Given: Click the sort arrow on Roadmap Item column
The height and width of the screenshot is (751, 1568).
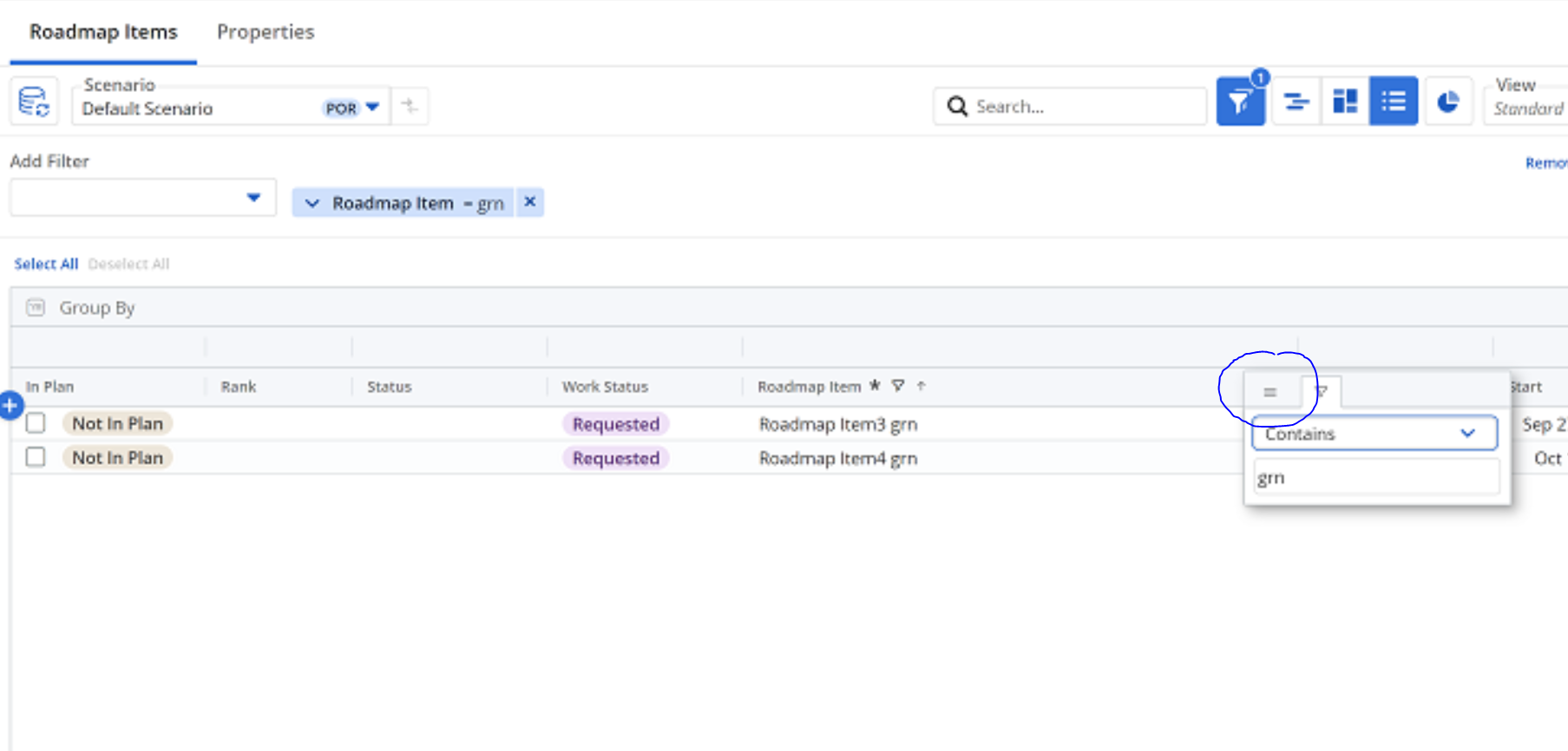Looking at the screenshot, I should (922, 386).
